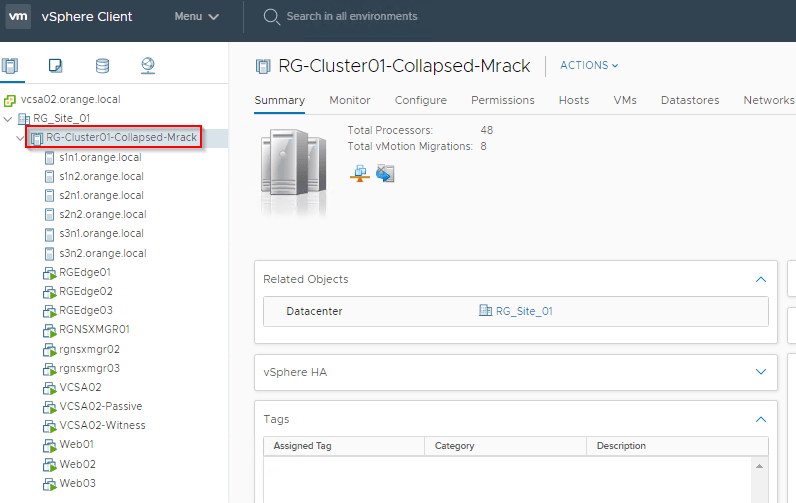Sort by Description column header

pyautogui.click(x=677, y=446)
